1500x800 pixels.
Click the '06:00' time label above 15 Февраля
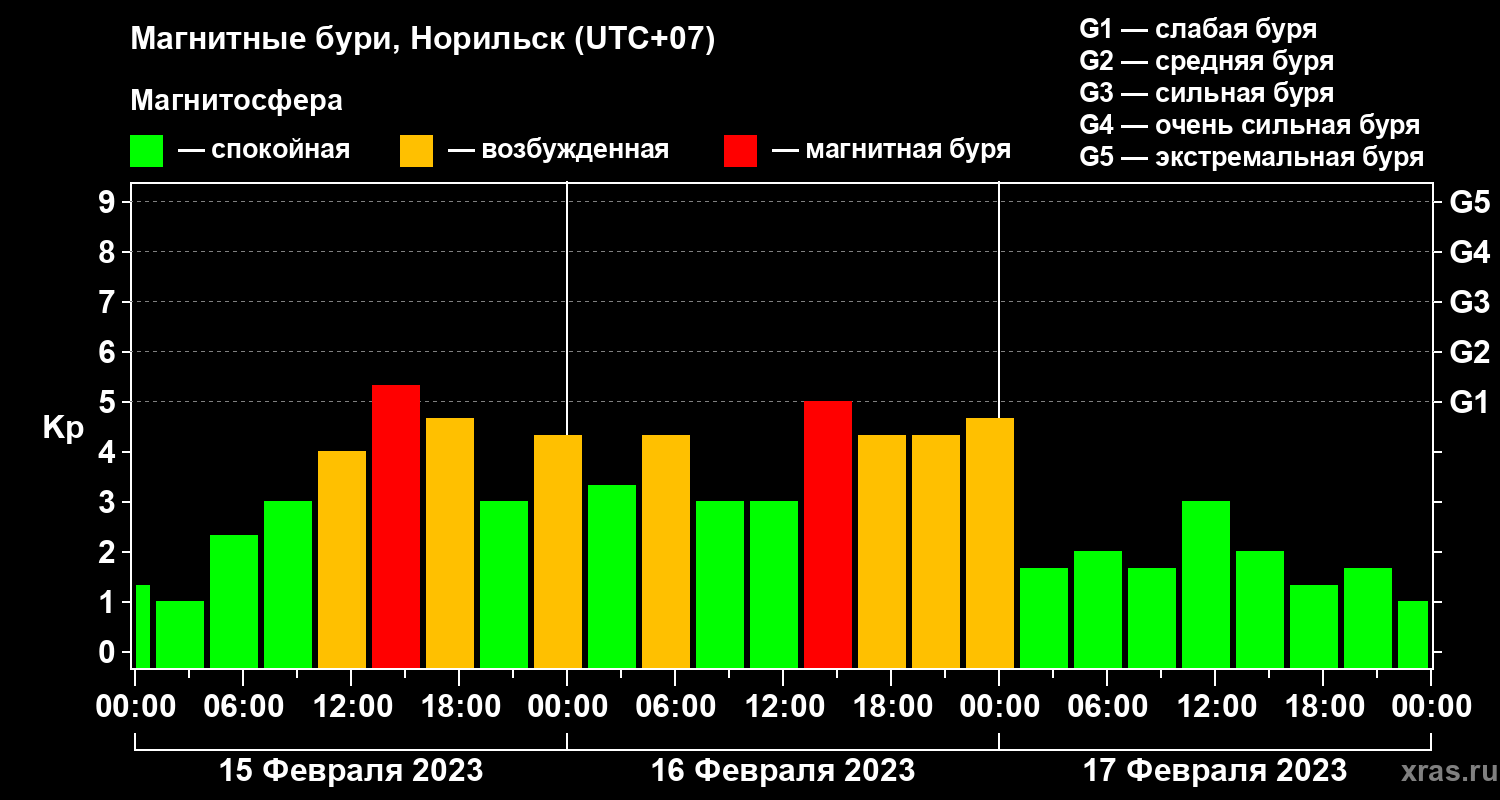pos(242,706)
